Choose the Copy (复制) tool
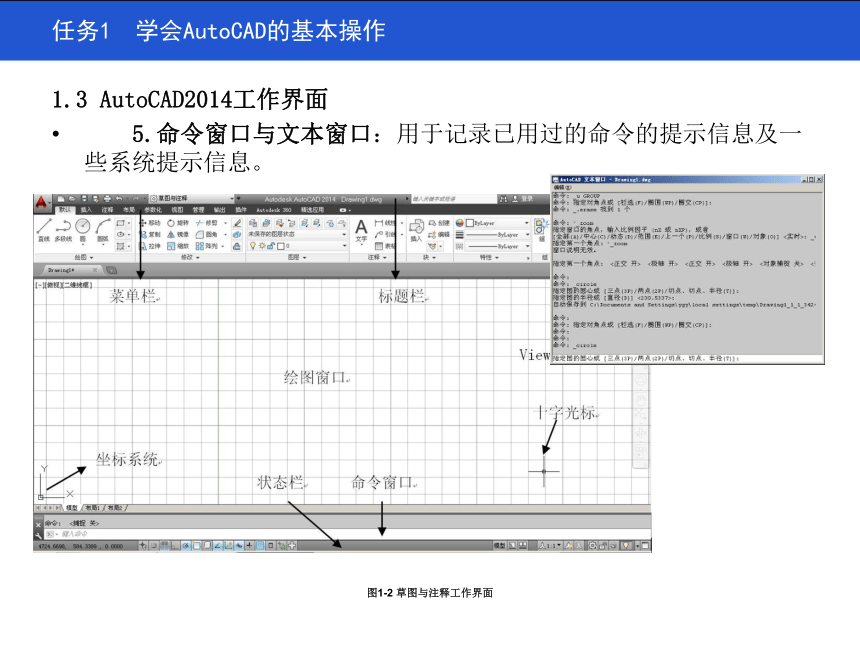This screenshot has height=645, width=860. (150, 234)
